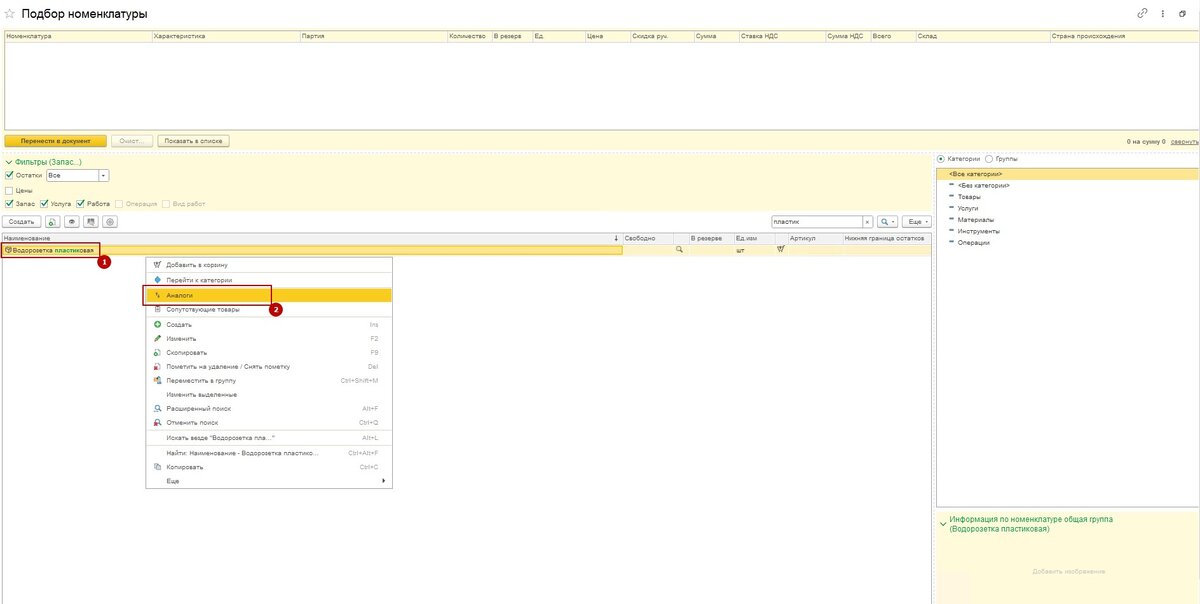This screenshot has height=604, width=1200.
Task: Select the Группы radio button
Action: 989,159
